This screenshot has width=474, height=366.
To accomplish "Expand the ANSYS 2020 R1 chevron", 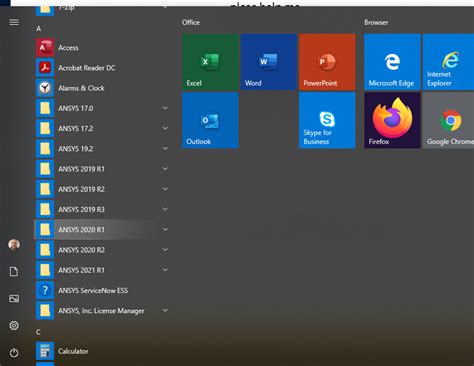I will tap(165, 229).
